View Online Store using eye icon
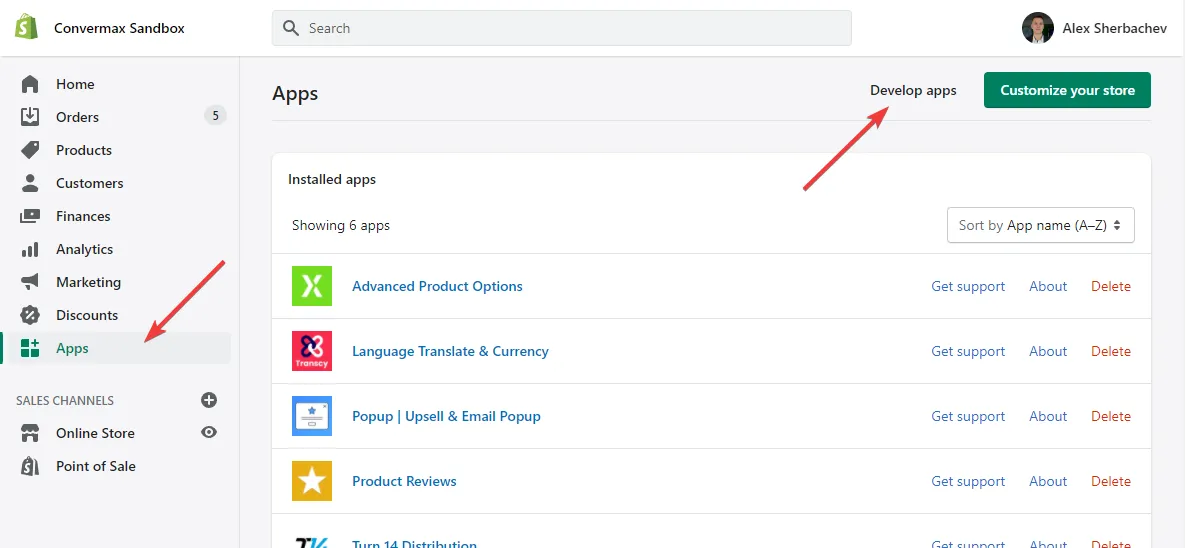Viewport: 1185px width, 548px height. [x=209, y=433]
